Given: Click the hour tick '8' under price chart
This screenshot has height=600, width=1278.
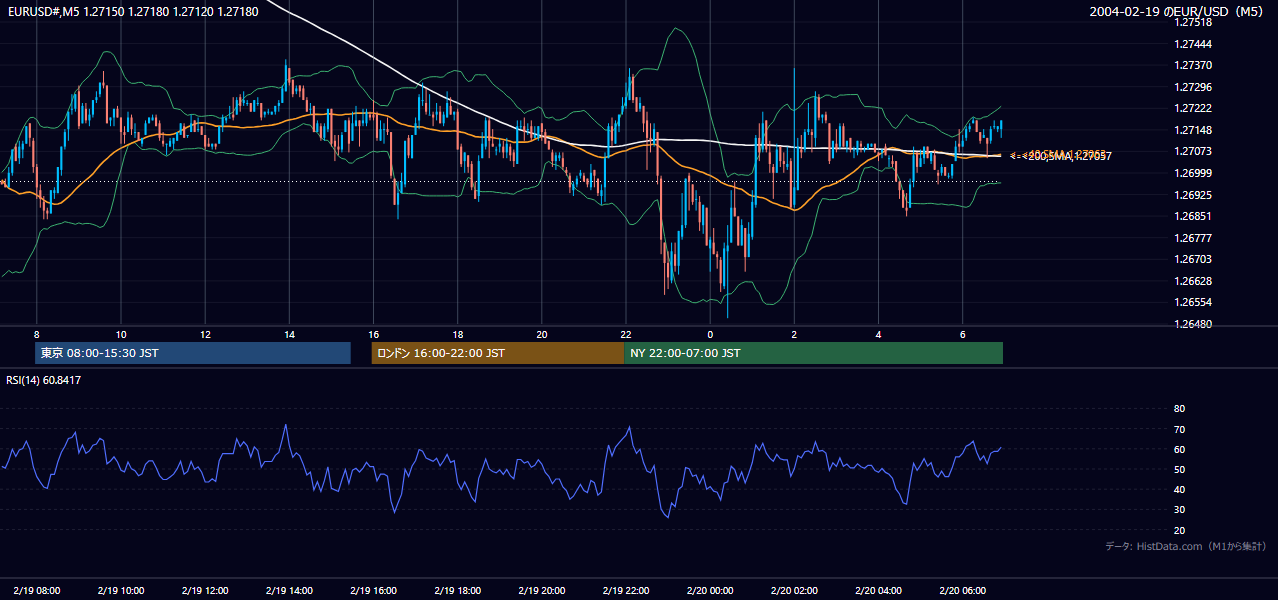Looking at the screenshot, I should pos(36,334).
